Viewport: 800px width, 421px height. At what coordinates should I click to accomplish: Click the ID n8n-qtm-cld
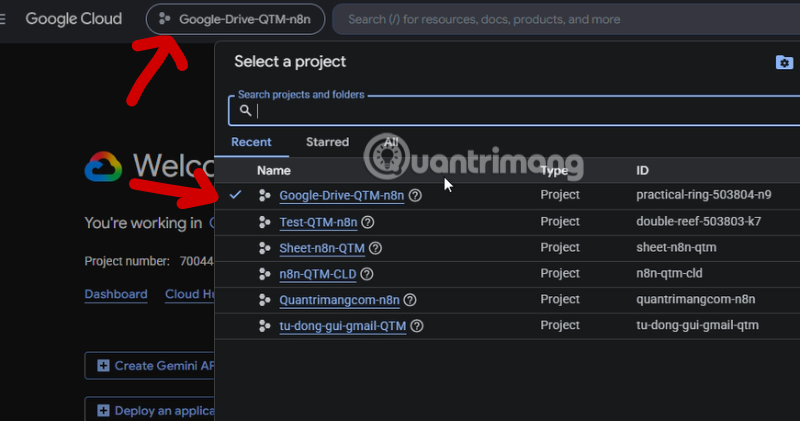[669, 274]
